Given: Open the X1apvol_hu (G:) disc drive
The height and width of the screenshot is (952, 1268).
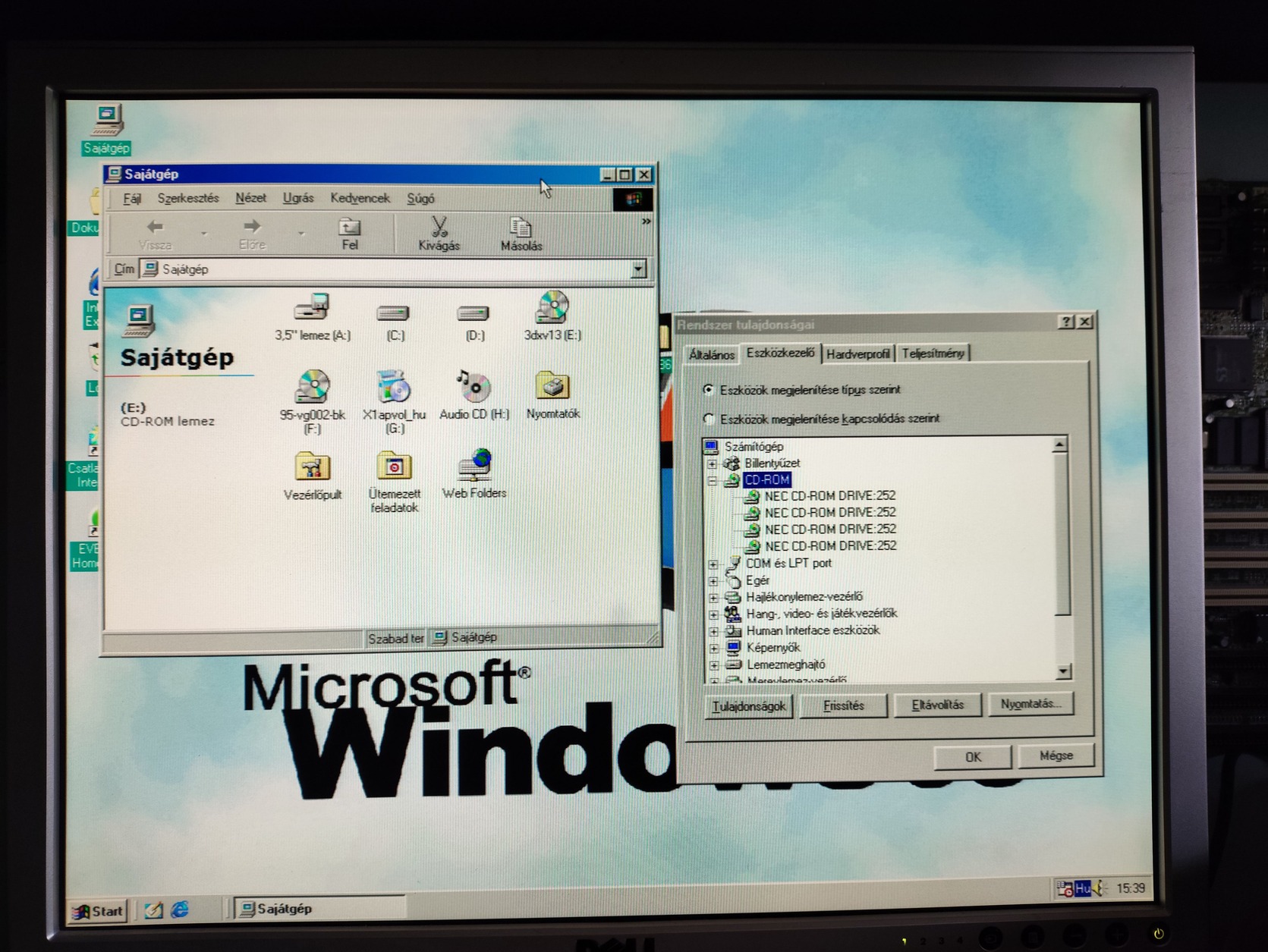Looking at the screenshot, I should [394, 402].
